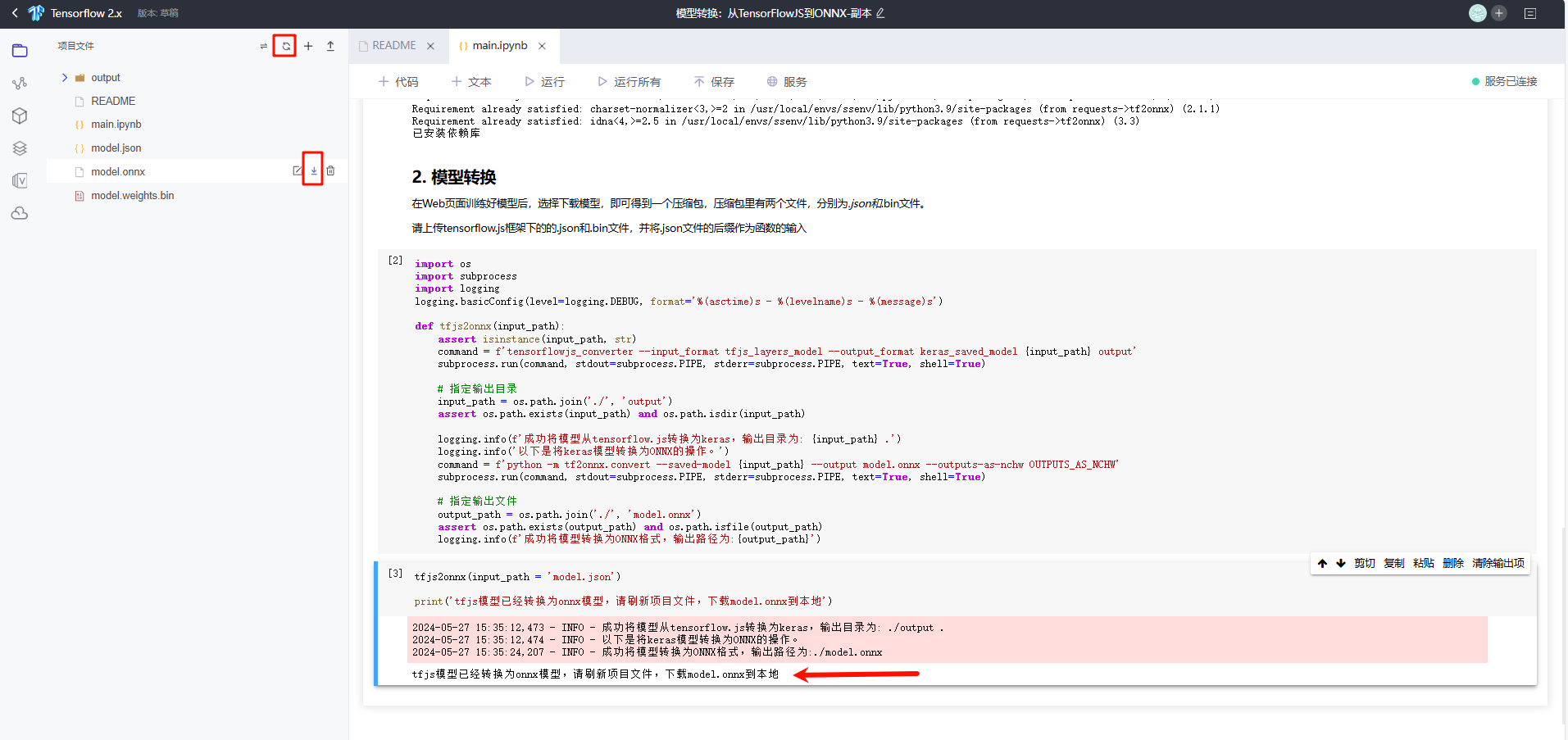This screenshot has width=1568, height=740.
Task: Click the user avatar in header
Action: pos(1478,13)
